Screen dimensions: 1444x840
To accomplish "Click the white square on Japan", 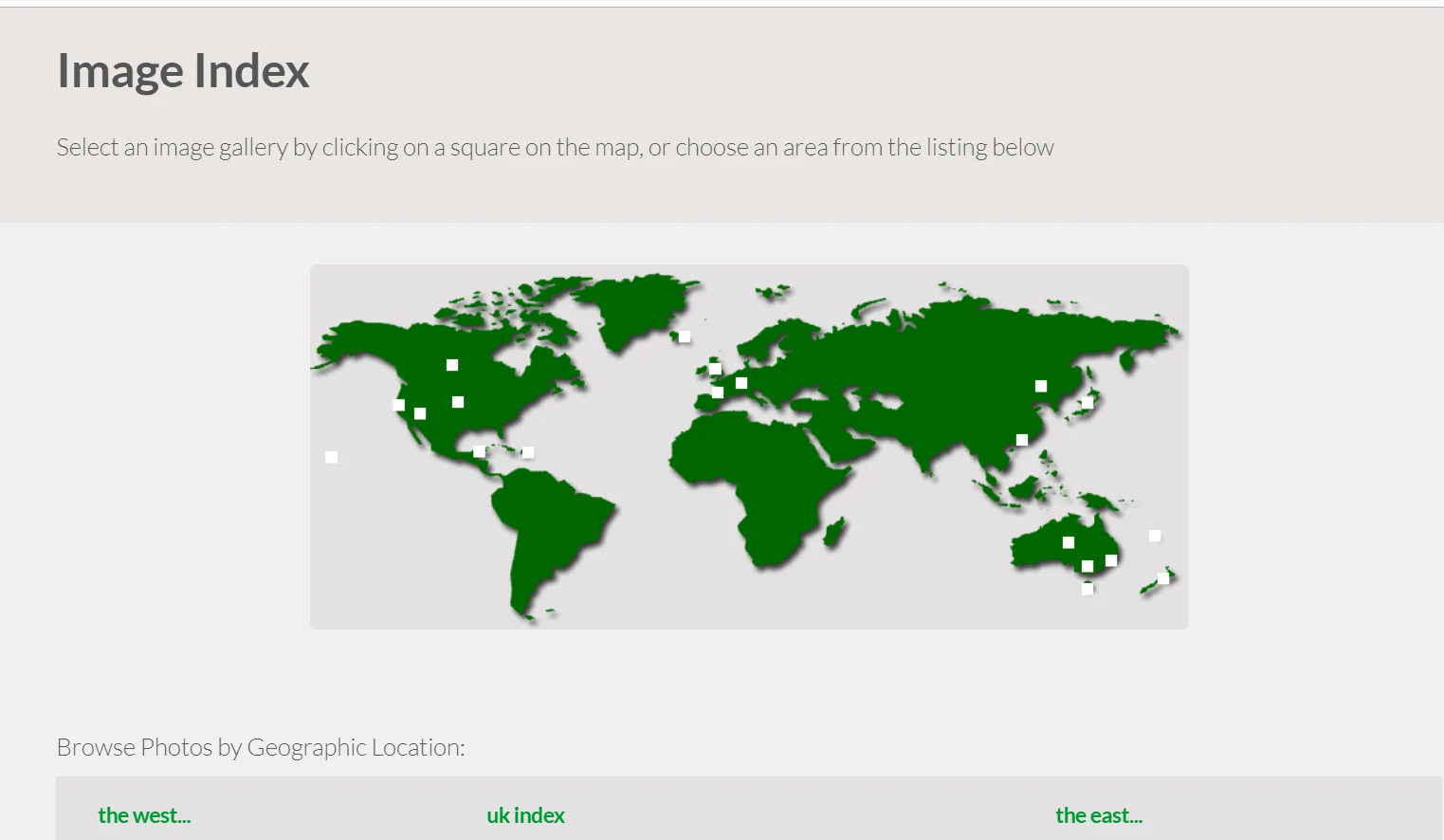I will [x=1088, y=403].
